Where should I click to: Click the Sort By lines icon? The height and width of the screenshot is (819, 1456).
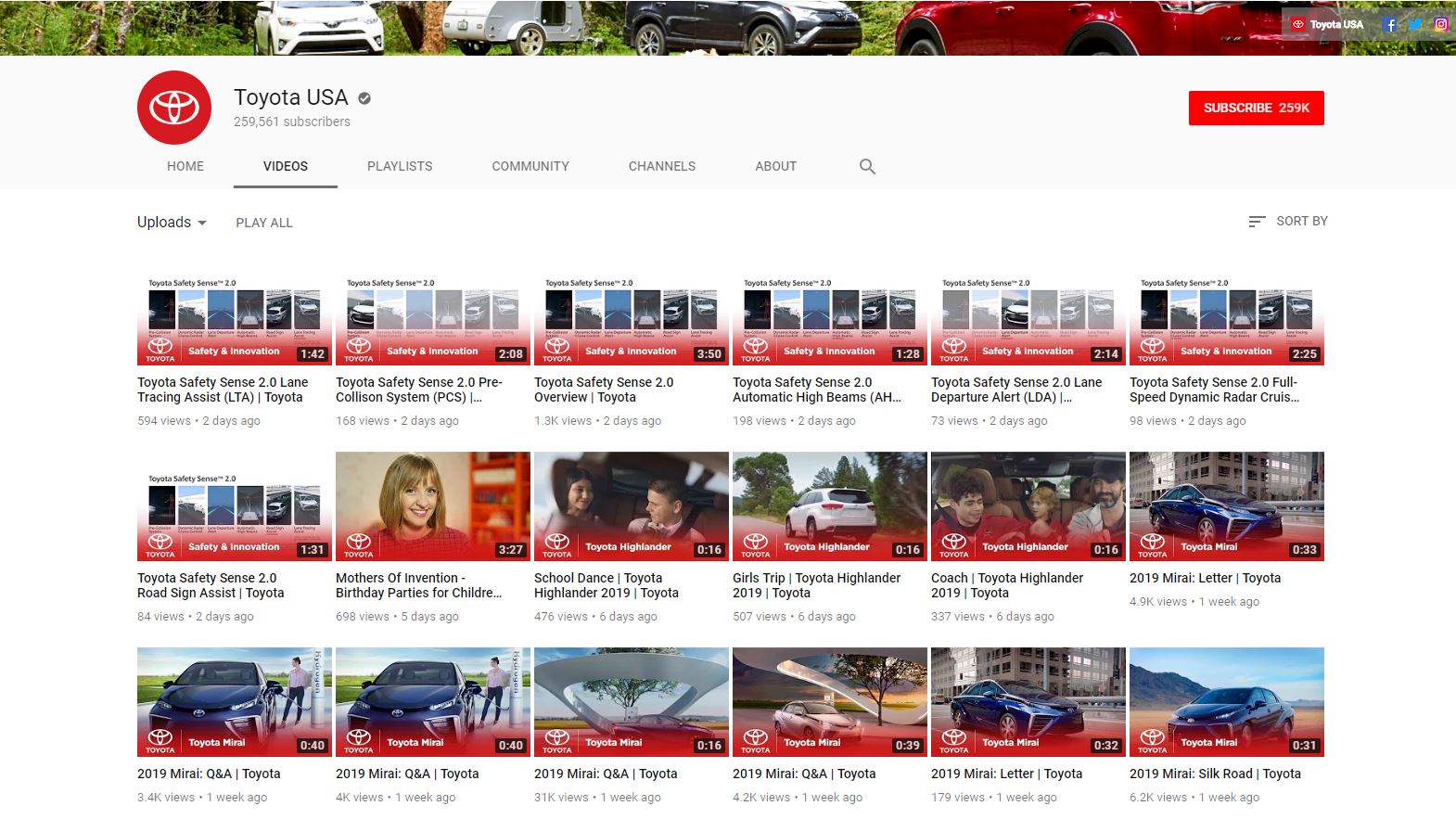tap(1257, 222)
